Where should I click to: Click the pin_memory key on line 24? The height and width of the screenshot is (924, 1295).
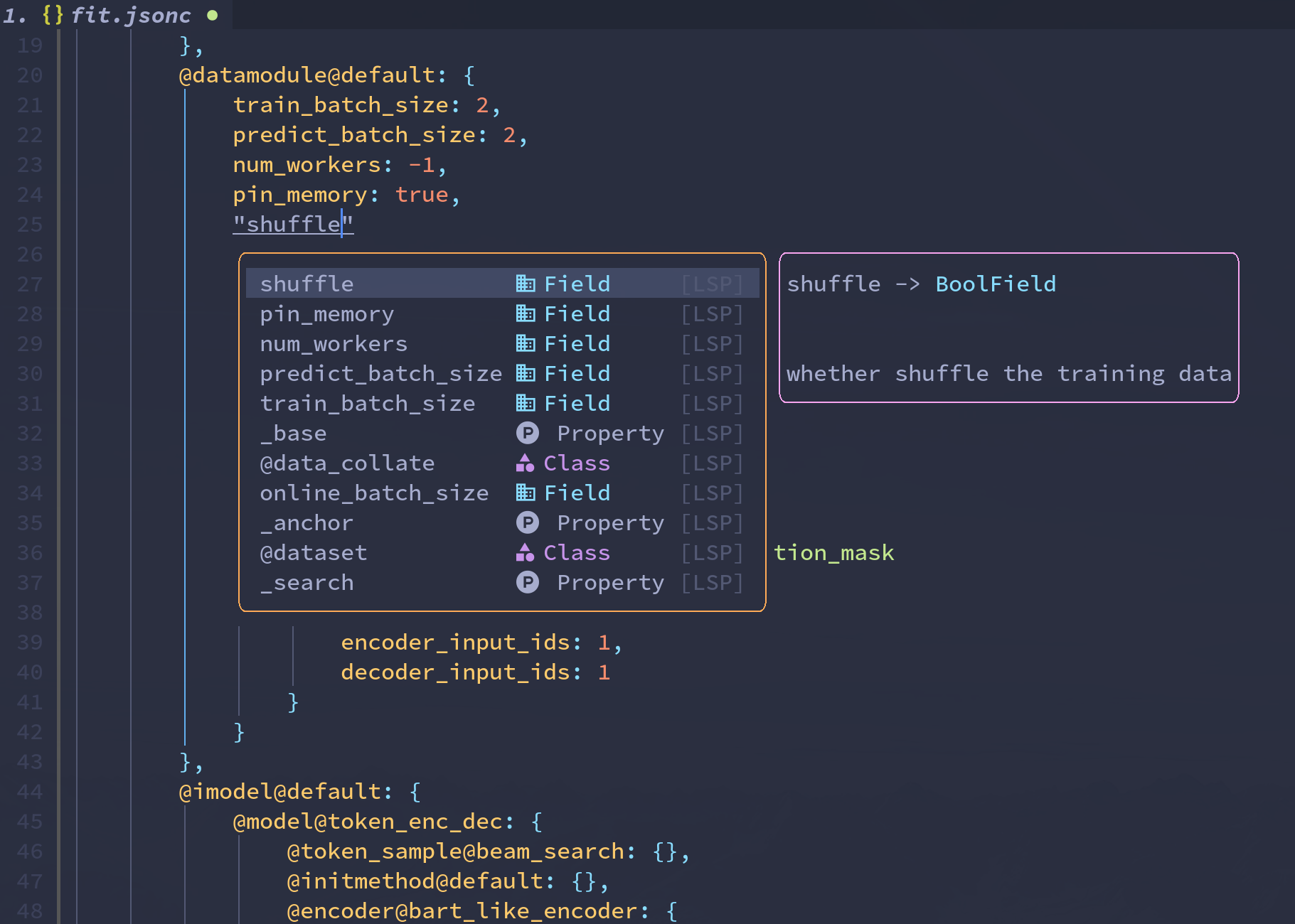tap(300, 194)
